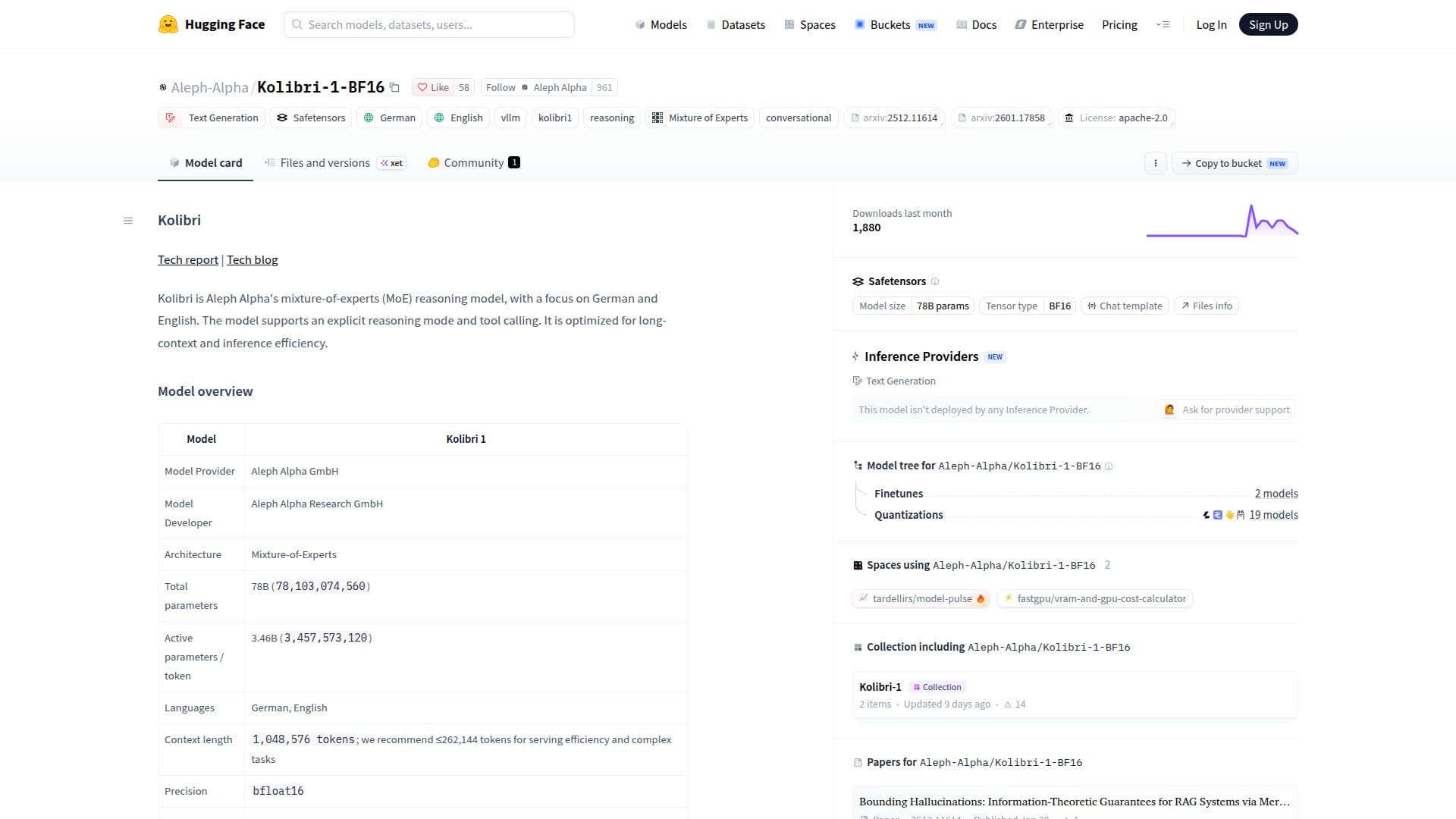Open Enterprise page
Screen dimensions: 1456x819
click(1049, 24)
